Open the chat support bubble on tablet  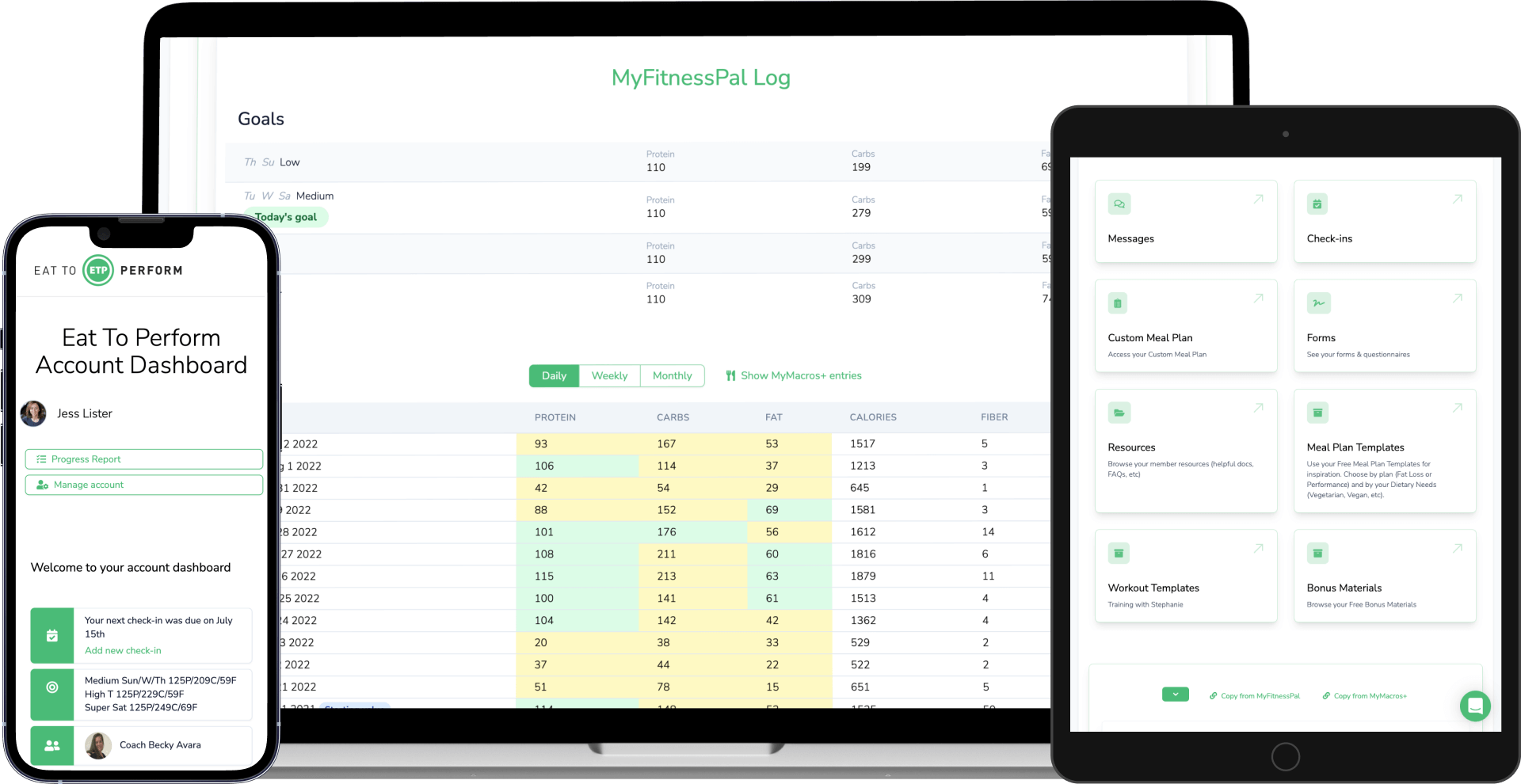point(1475,706)
